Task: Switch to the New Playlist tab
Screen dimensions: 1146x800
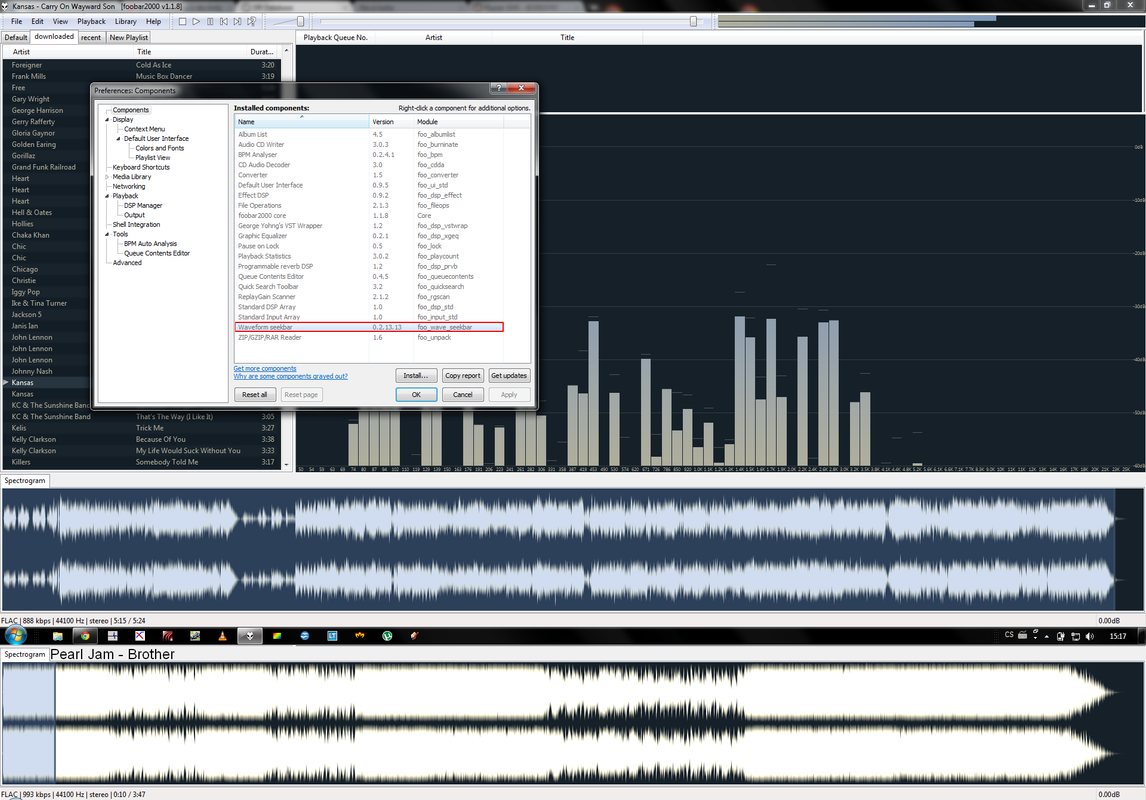Action: (129, 37)
